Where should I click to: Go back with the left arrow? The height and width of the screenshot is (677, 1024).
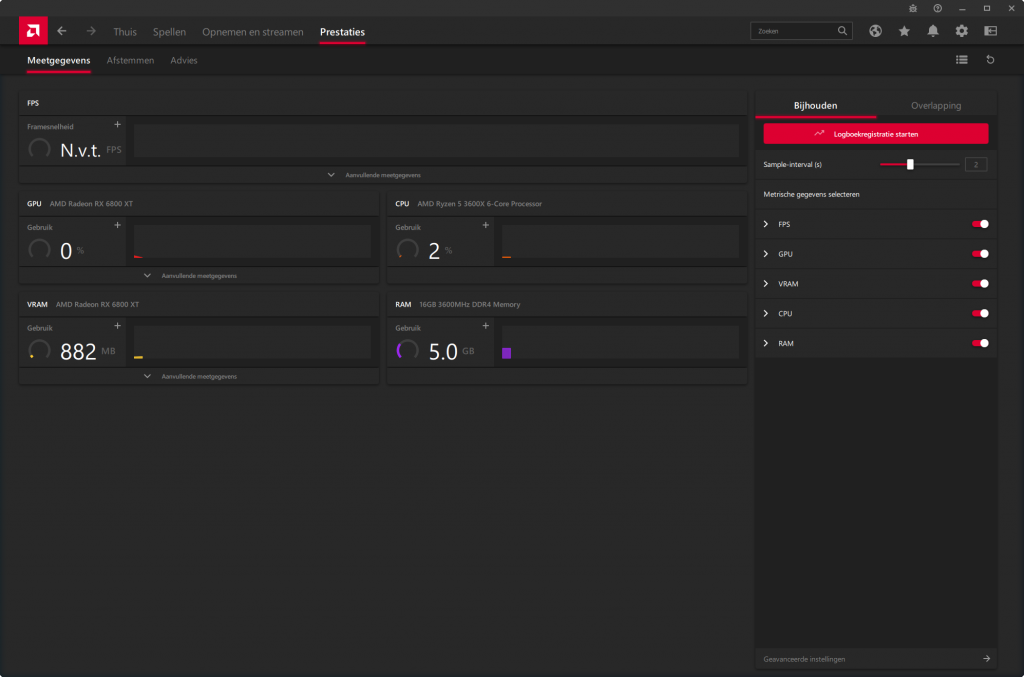(62, 31)
